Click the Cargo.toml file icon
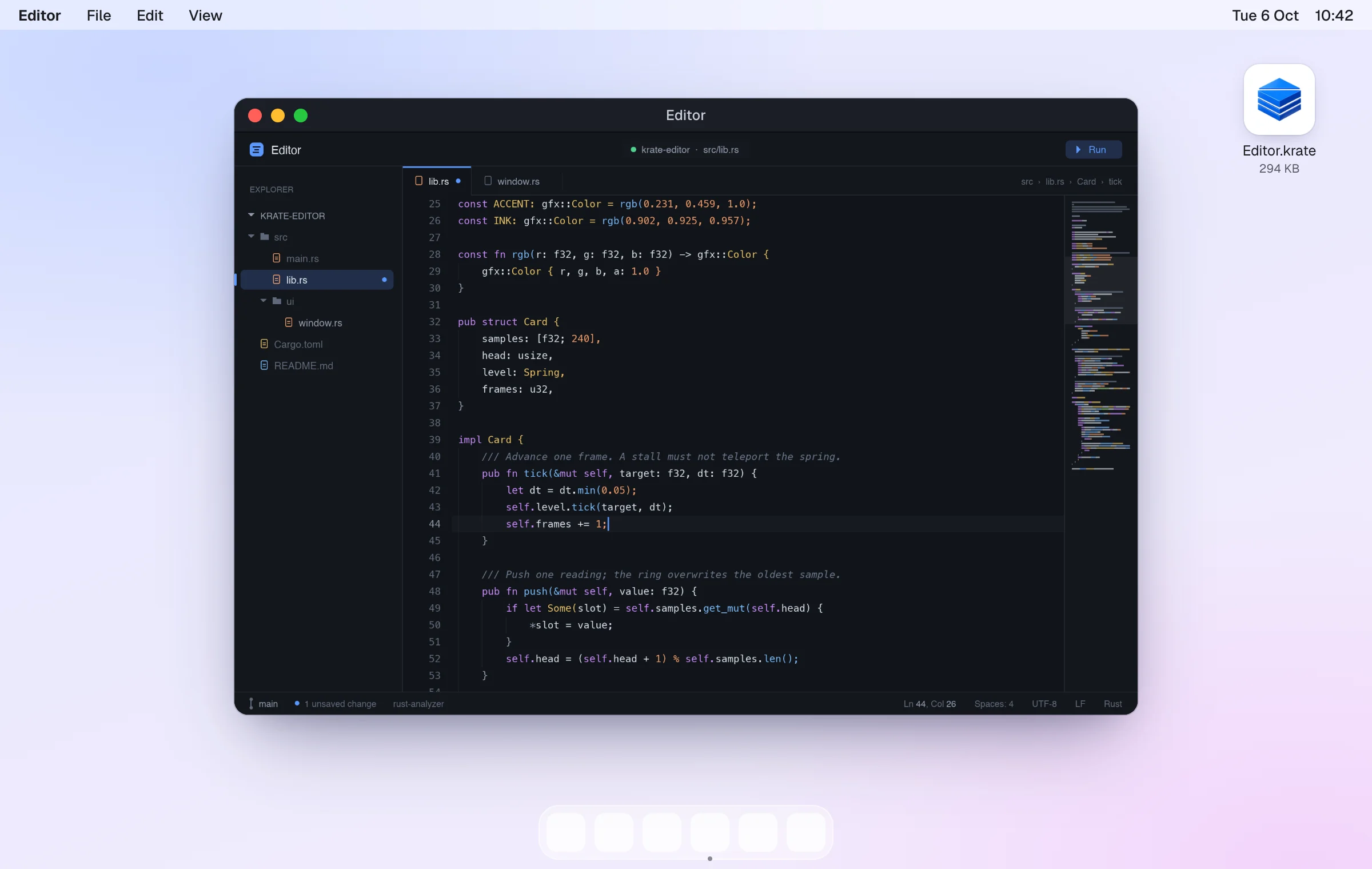The width and height of the screenshot is (1372, 869). pyautogui.click(x=264, y=344)
